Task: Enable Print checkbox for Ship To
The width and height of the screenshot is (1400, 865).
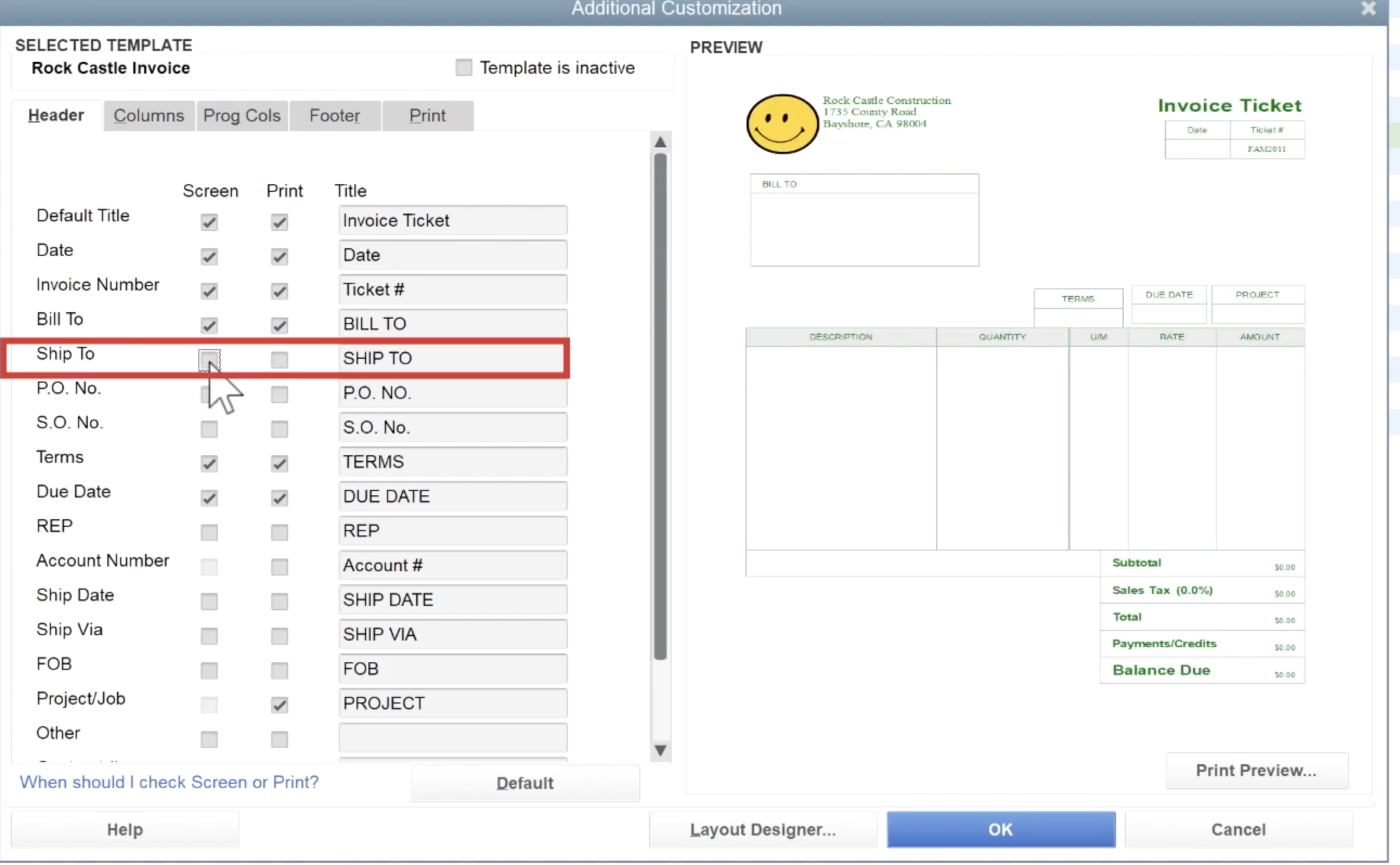Action: point(280,360)
